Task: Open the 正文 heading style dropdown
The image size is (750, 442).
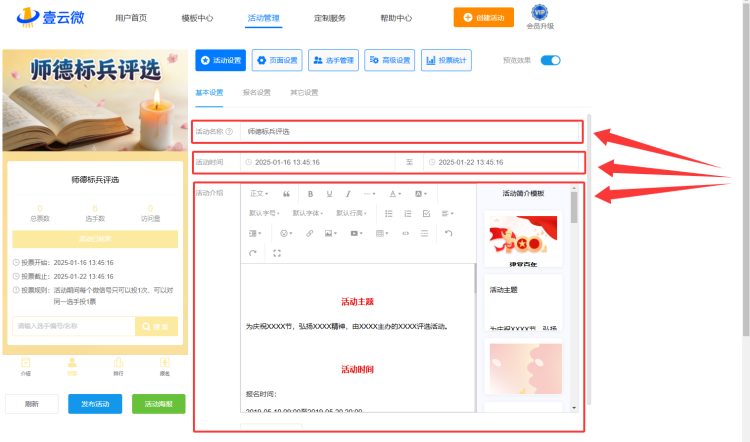Action: click(259, 194)
